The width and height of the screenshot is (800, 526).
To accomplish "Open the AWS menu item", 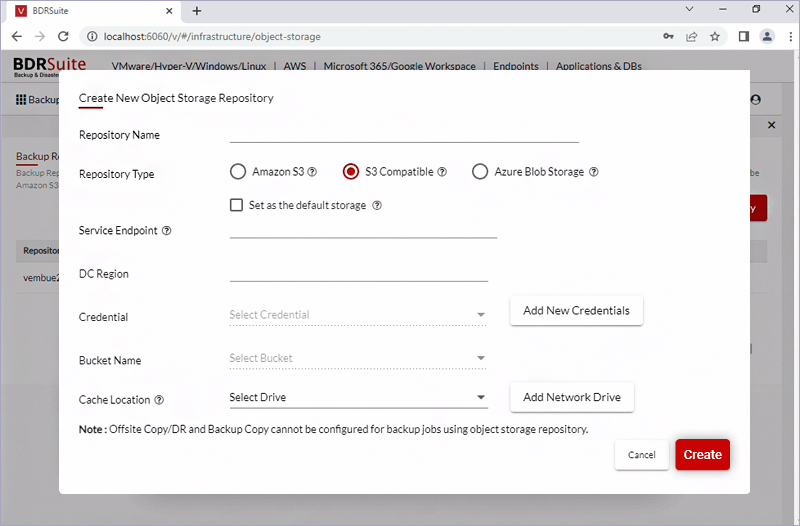I will point(295,66).
